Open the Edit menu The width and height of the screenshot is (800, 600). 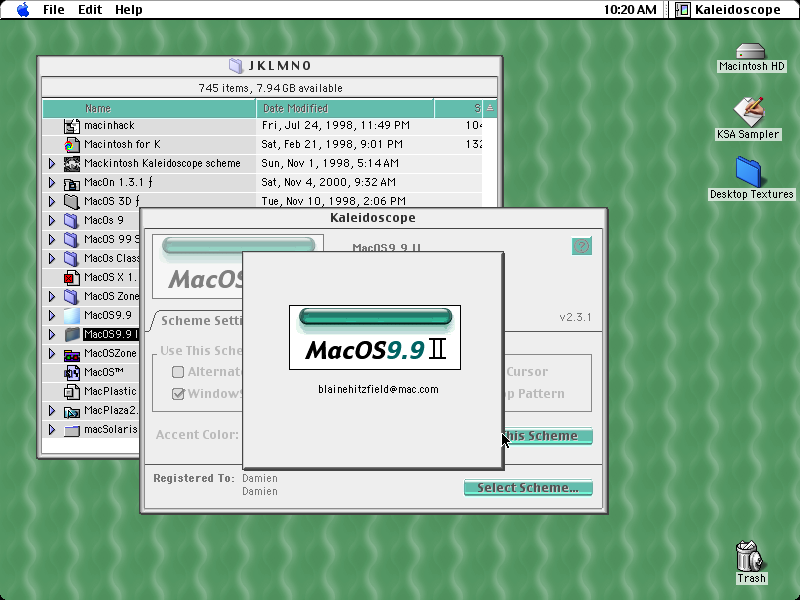[90, 10]
